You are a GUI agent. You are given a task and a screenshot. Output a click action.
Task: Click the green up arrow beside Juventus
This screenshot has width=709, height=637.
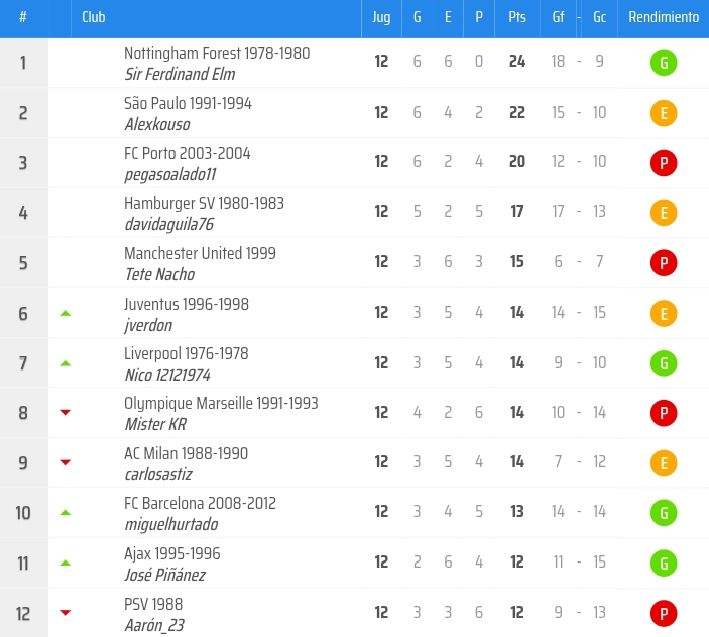point(66,313)
